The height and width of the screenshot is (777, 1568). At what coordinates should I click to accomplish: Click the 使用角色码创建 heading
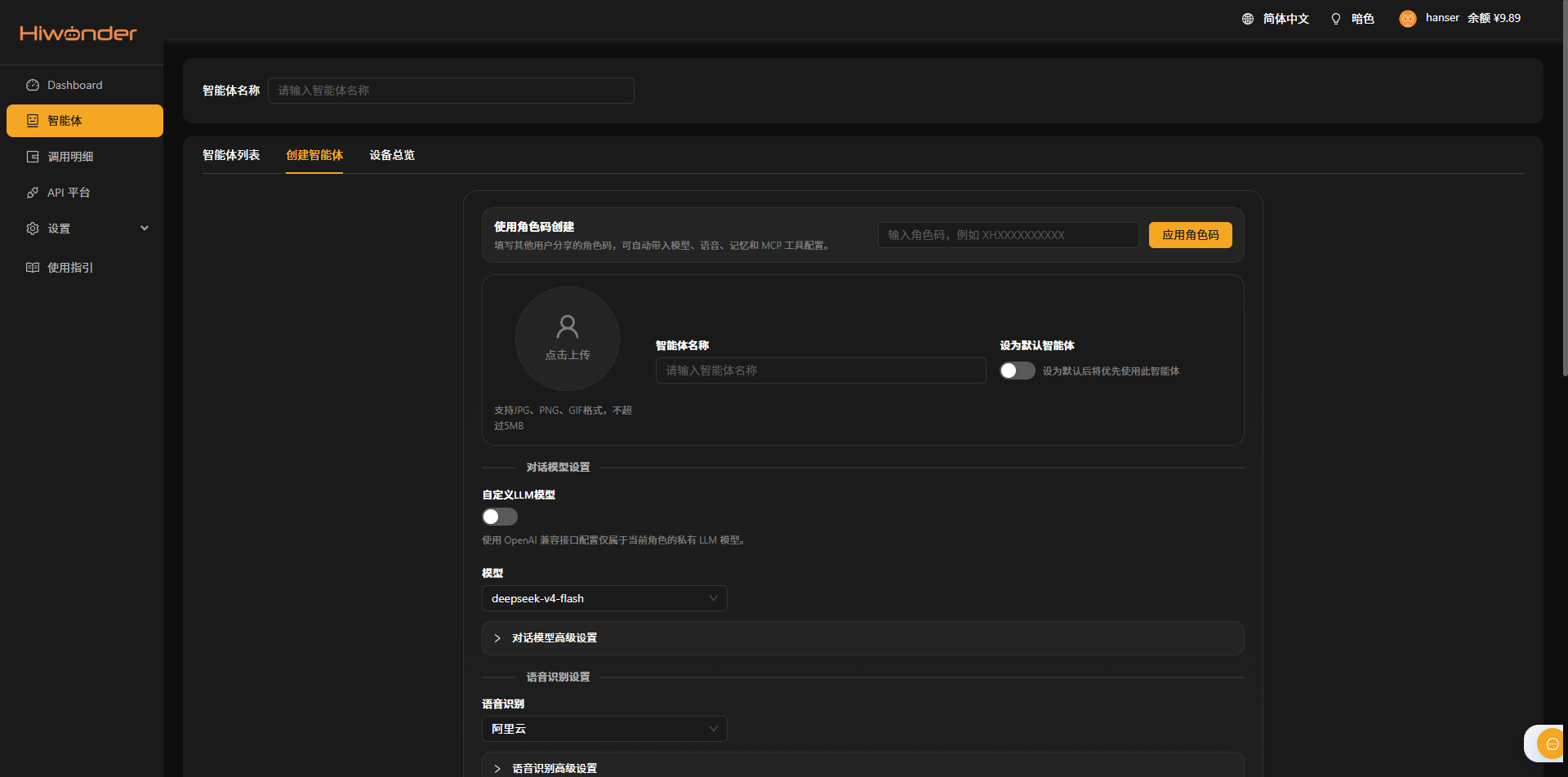(534, 227)
